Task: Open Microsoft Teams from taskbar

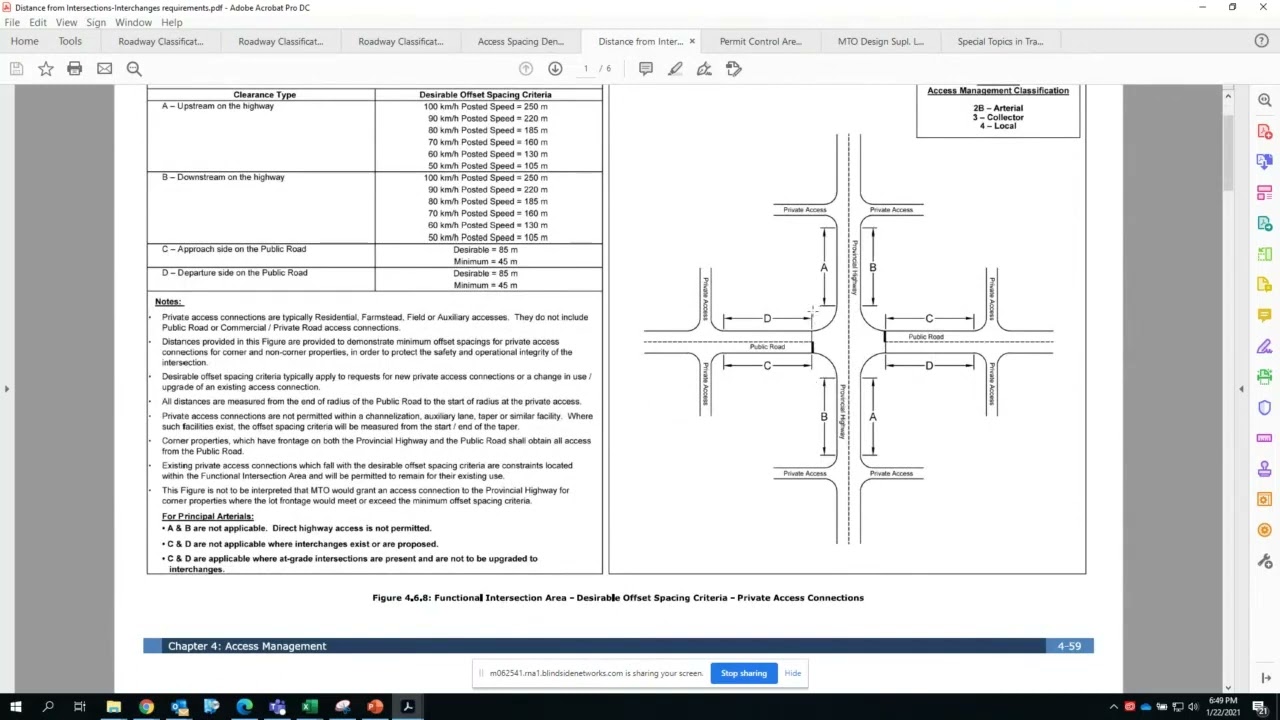Action: (x=277, y=707)
